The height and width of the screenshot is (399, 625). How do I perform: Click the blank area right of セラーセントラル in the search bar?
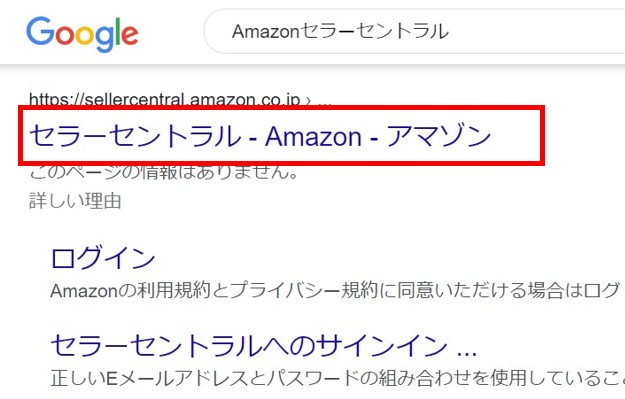coord(538,31)
